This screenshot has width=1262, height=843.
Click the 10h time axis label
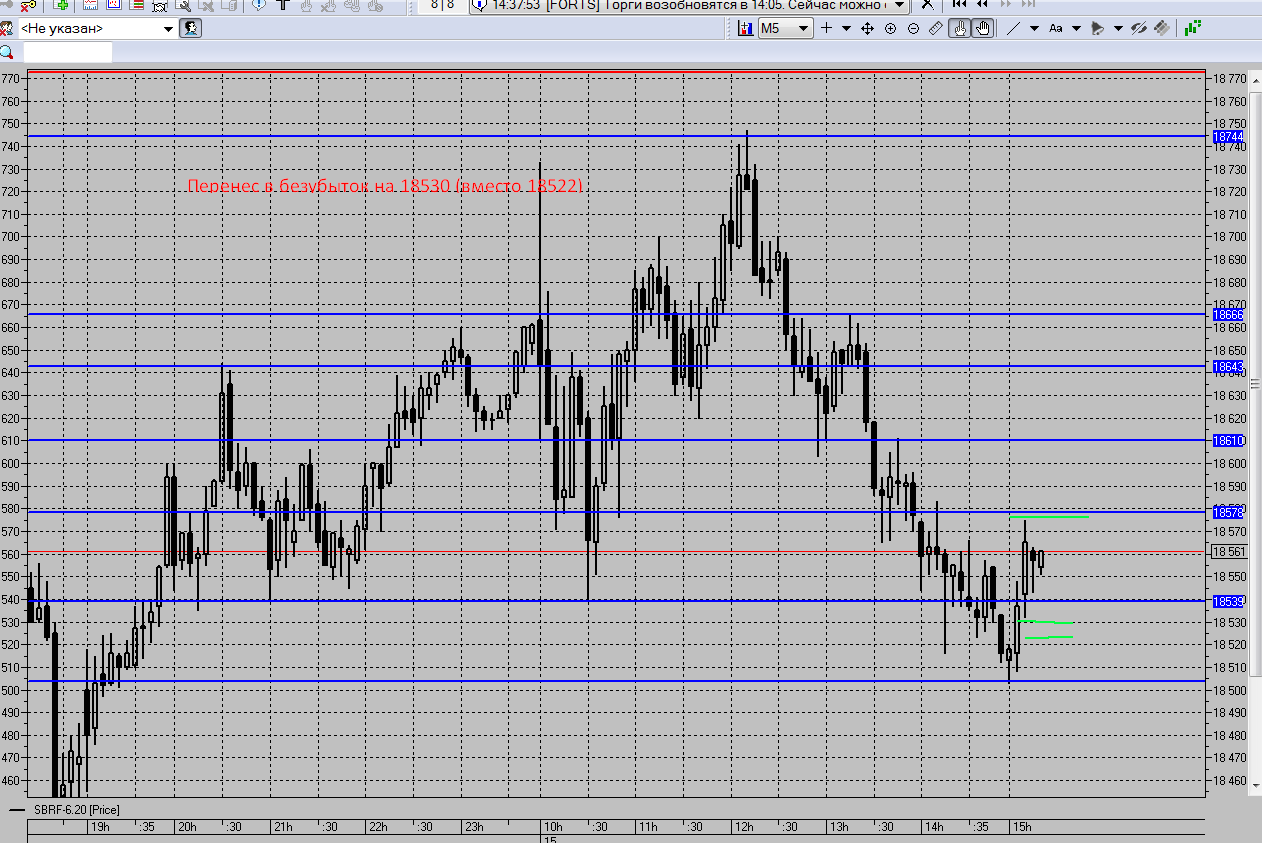point(553,827)
